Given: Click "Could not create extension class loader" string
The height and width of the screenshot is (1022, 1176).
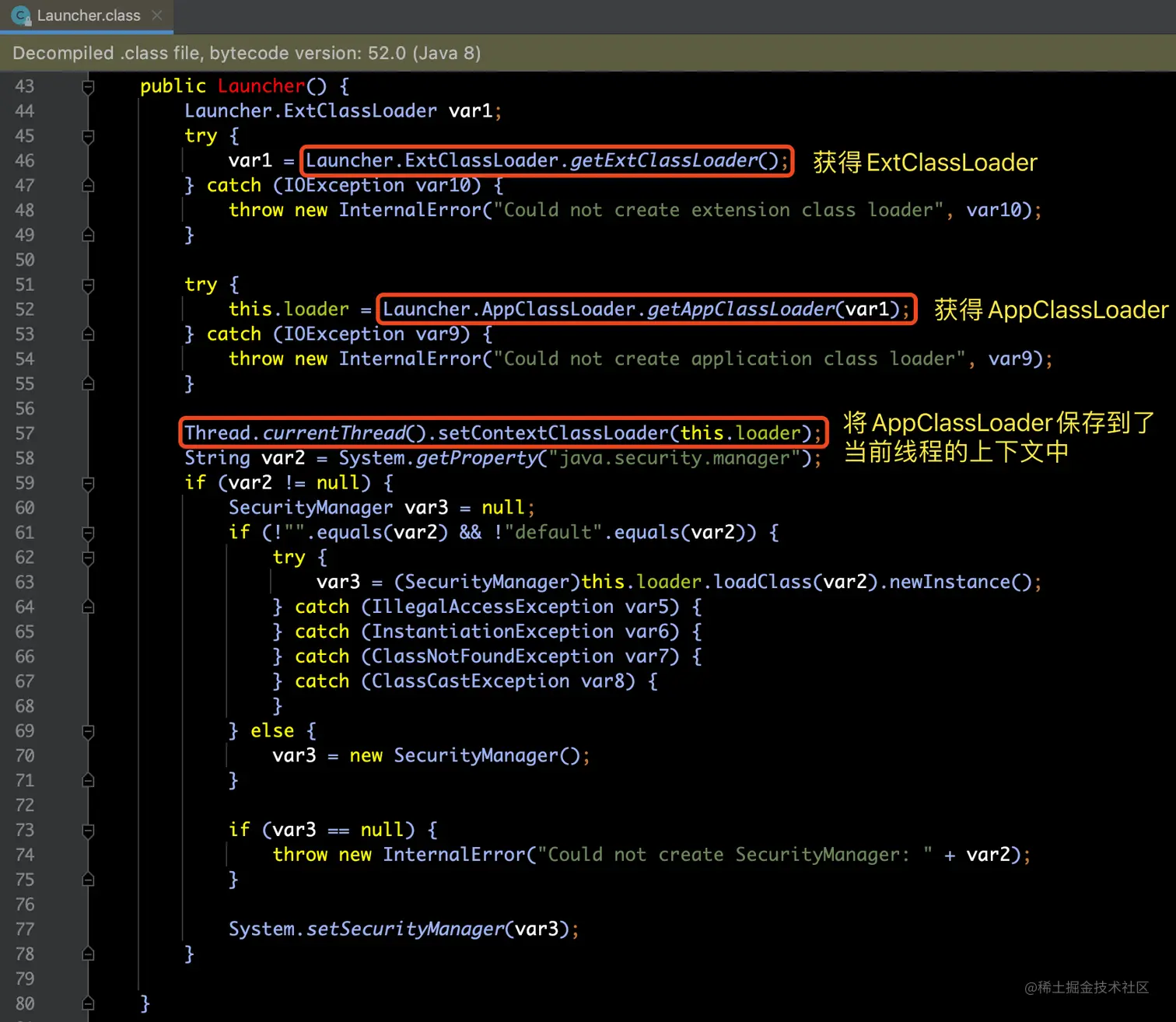Looking at the screenshot, I should [719, 210].
